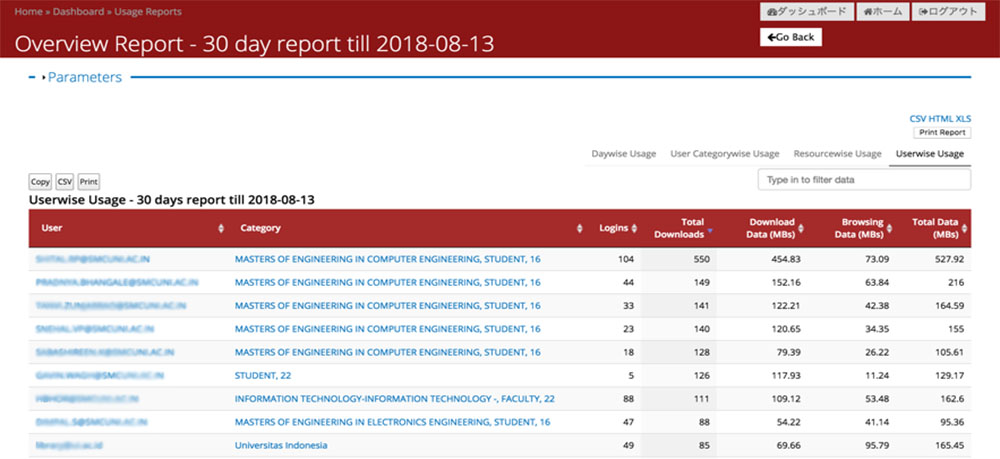Select the Userwise Usage tab
The height and width of the screenshot is (459, 1000).
(x=930, y=154)
